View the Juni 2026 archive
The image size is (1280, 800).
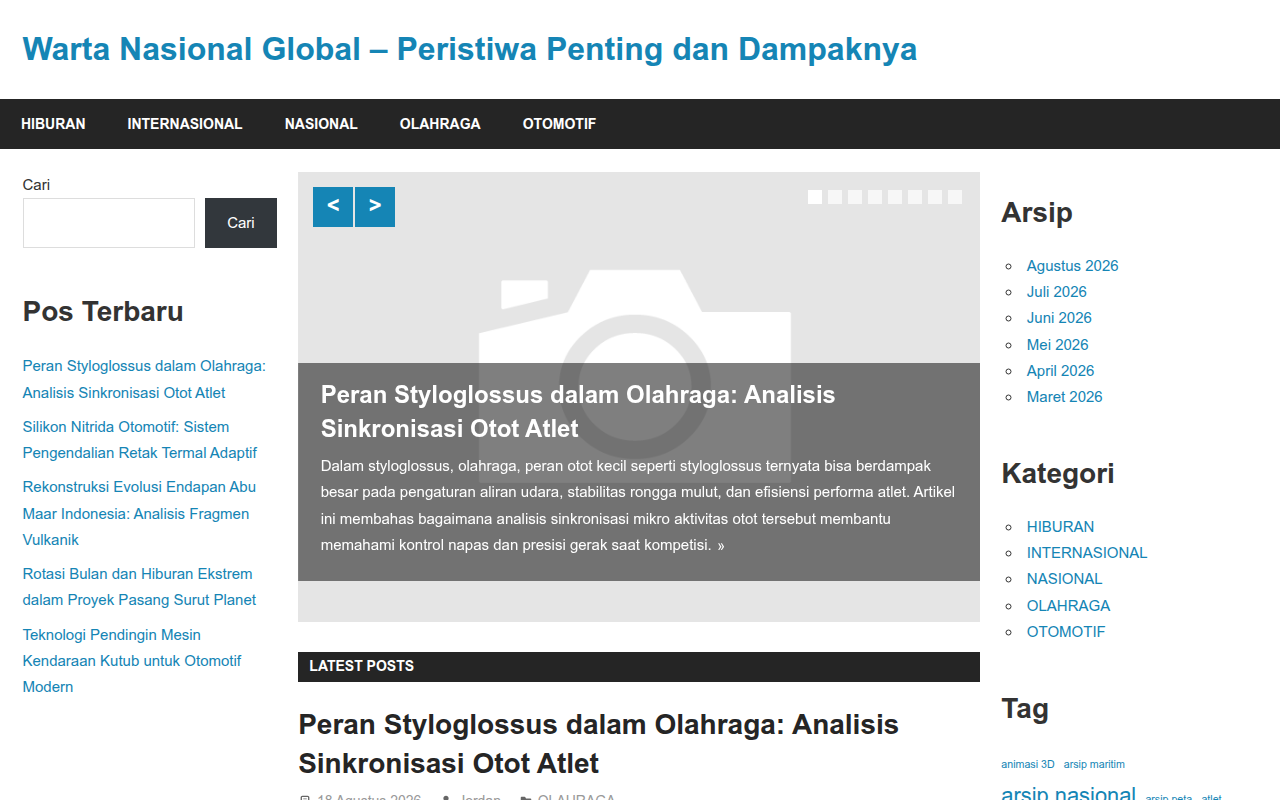point(1059,318)
